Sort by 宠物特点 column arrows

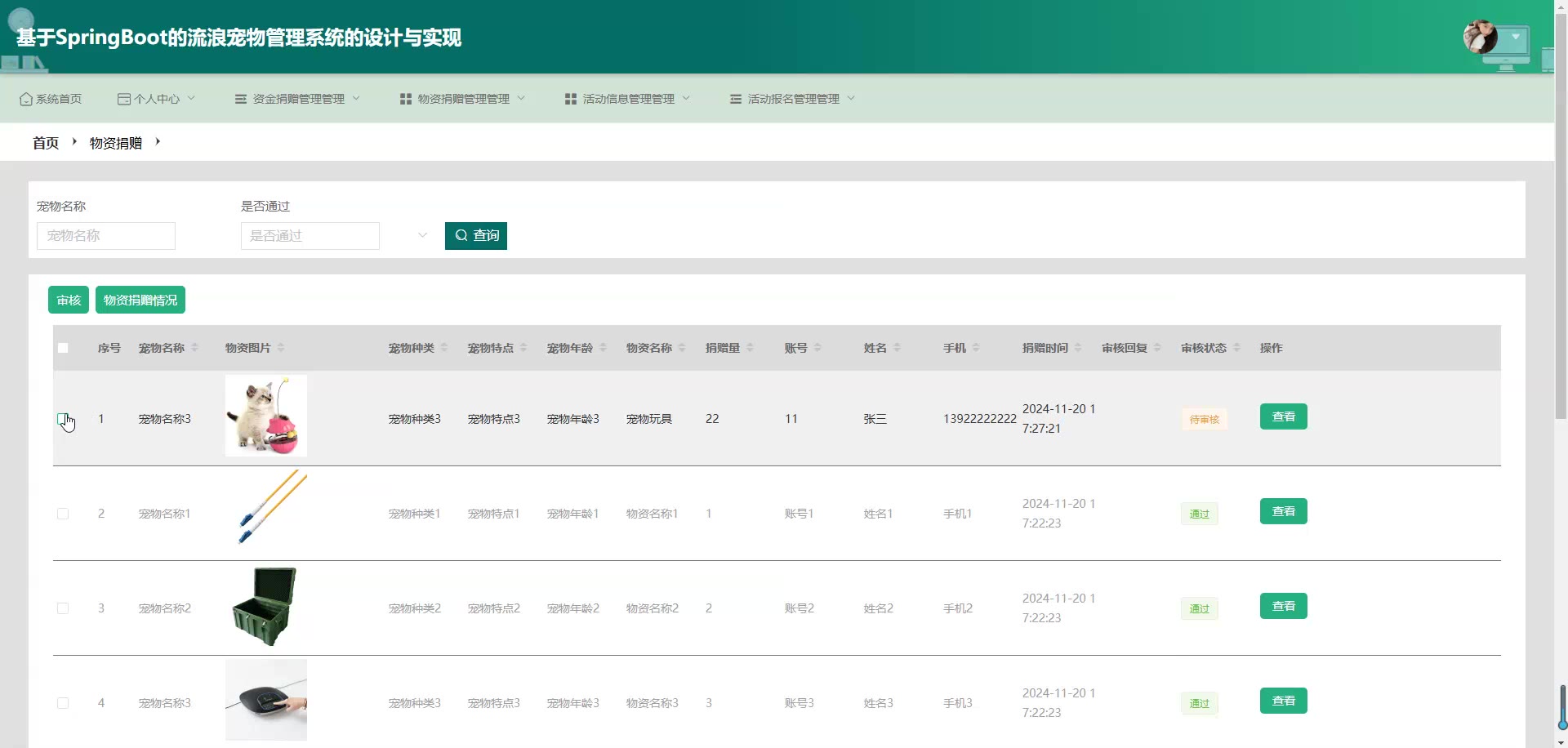(523, 348)
